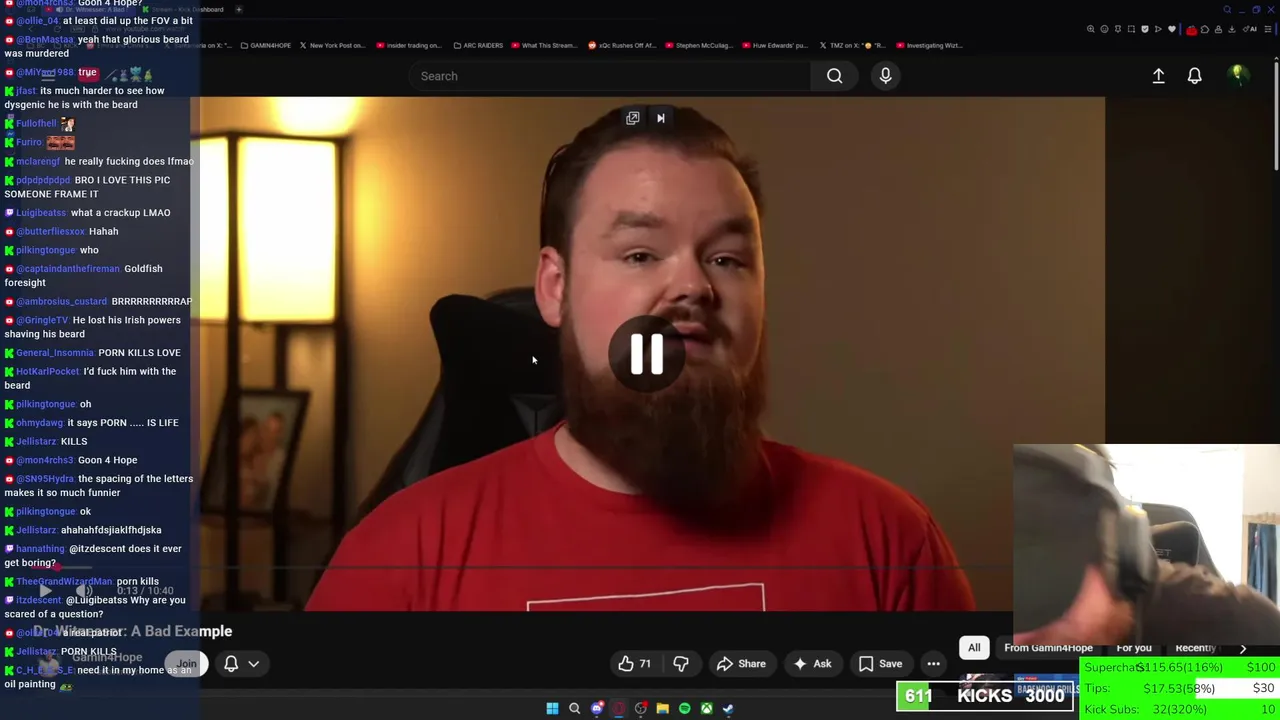Click chat username TheeGrandWizardMan
The width and height of the screenshot is (1280, 720).
(64, 581)
